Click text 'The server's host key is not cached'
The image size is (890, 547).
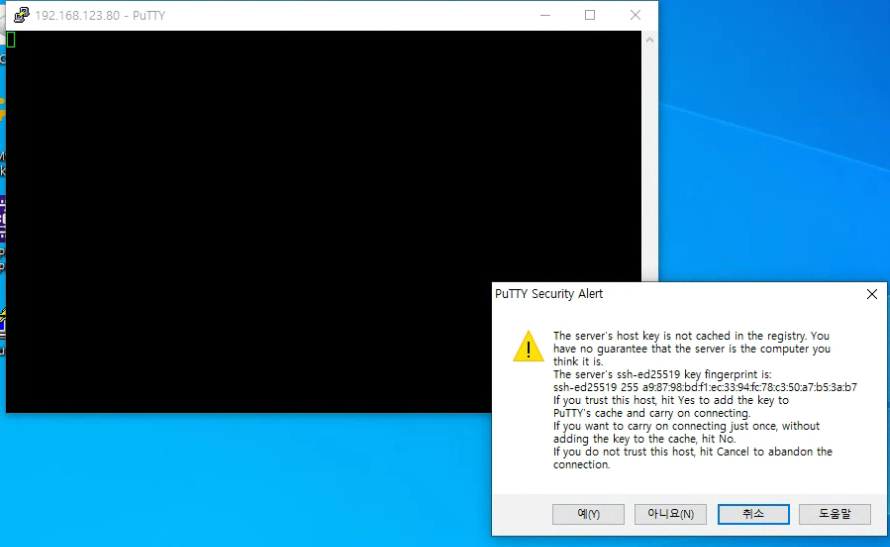pos(641,336)
